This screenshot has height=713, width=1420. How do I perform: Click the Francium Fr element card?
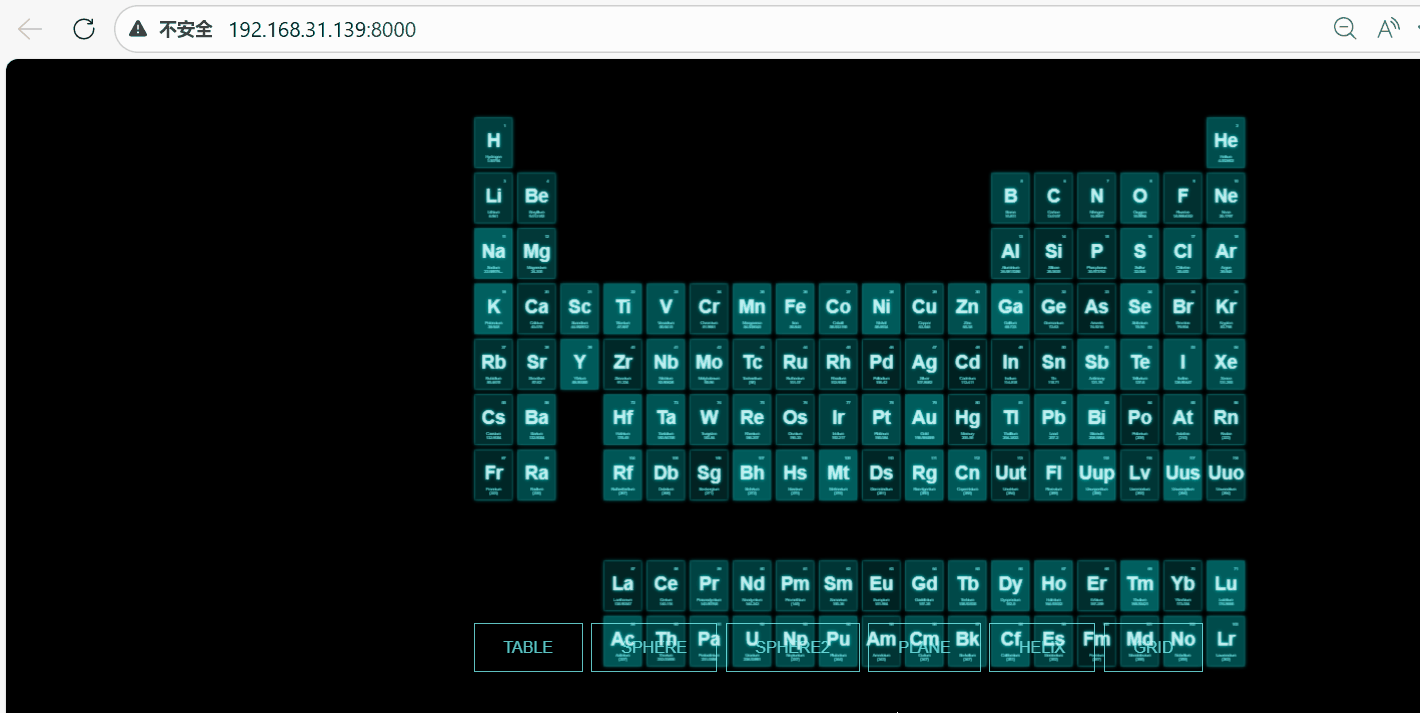click(494, 475)
